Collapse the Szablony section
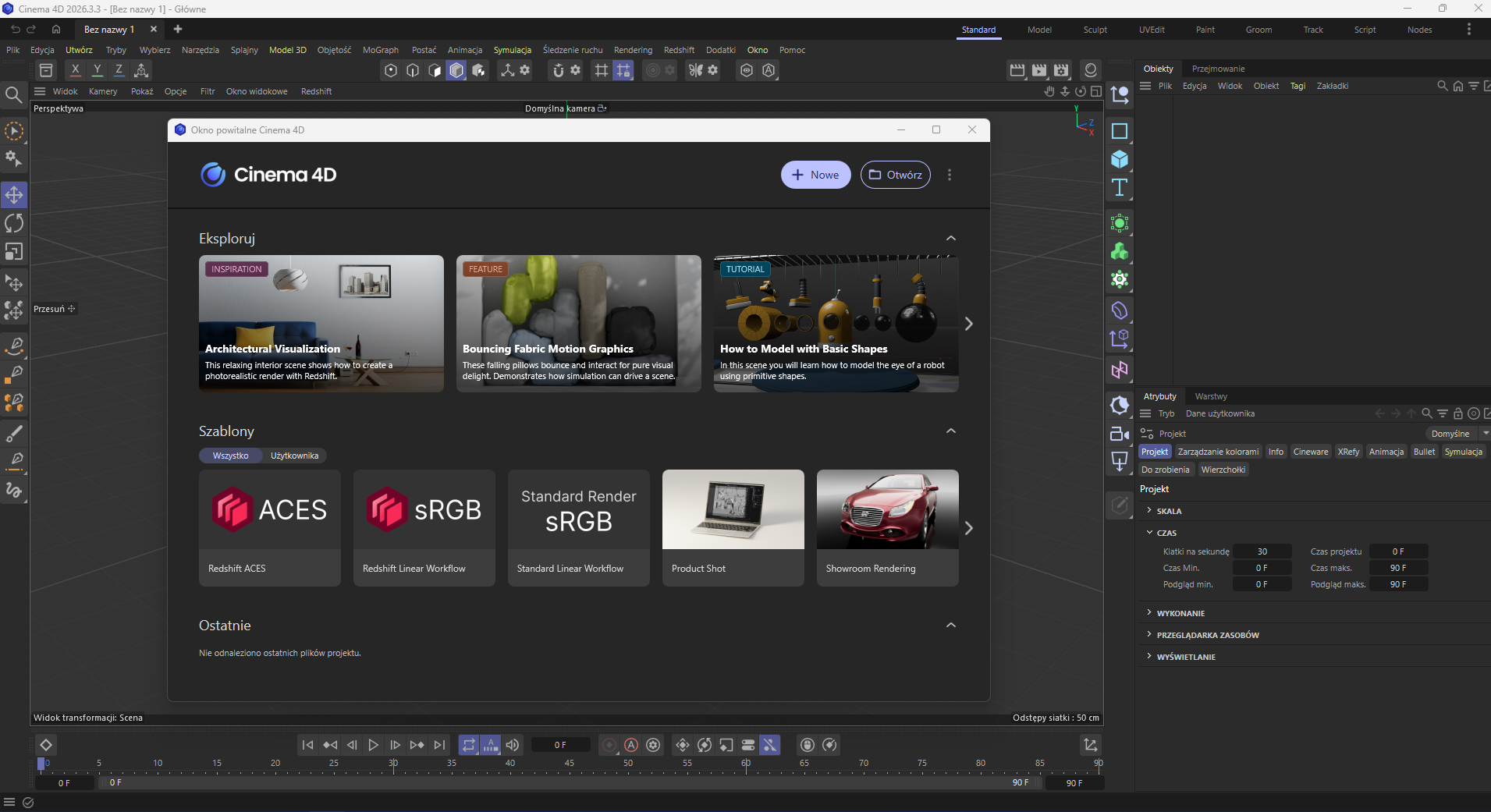Screen dimensions: 1491x812 tap(951, 431)
